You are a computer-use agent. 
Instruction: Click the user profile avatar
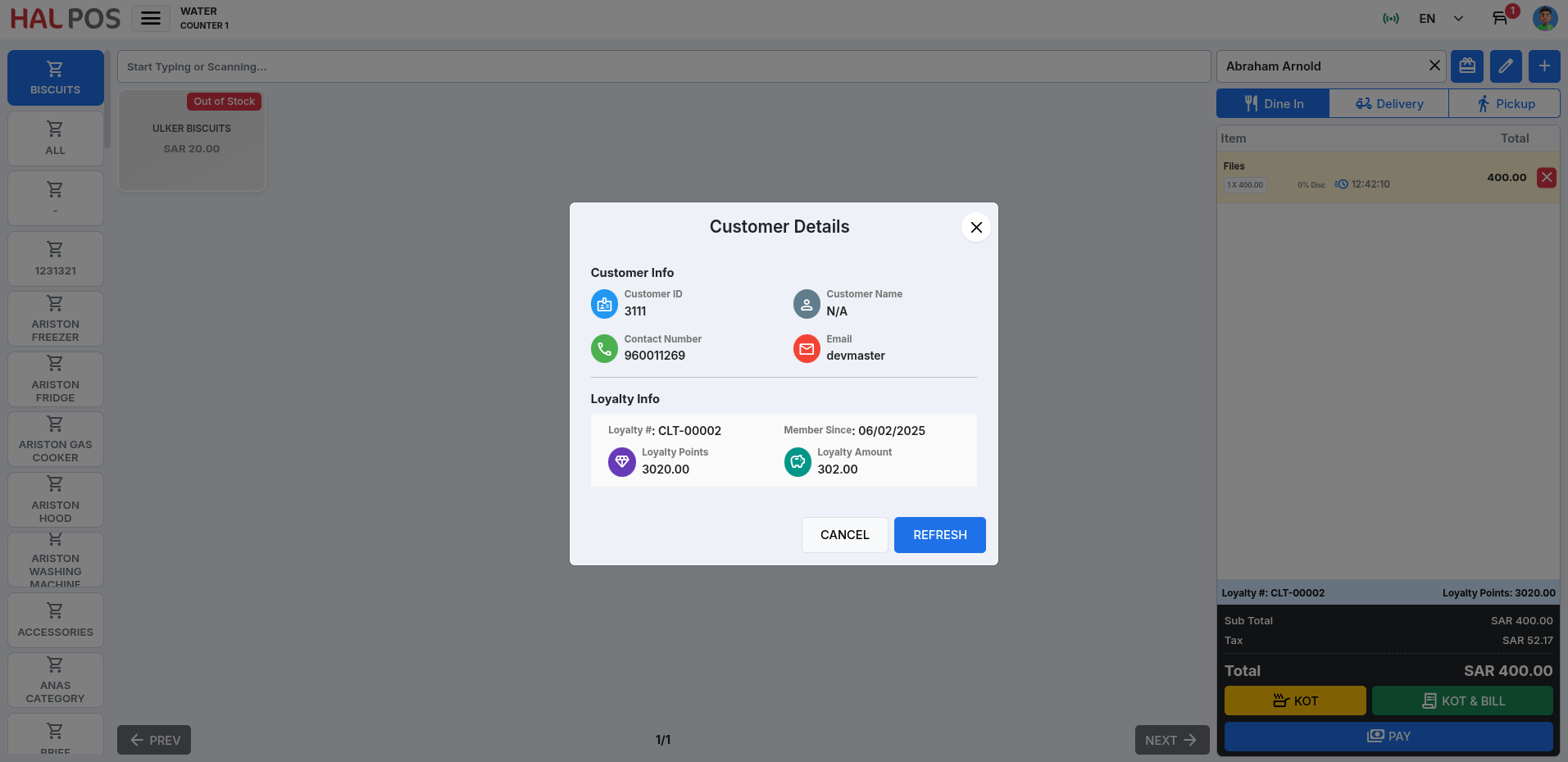[1544, 18]
